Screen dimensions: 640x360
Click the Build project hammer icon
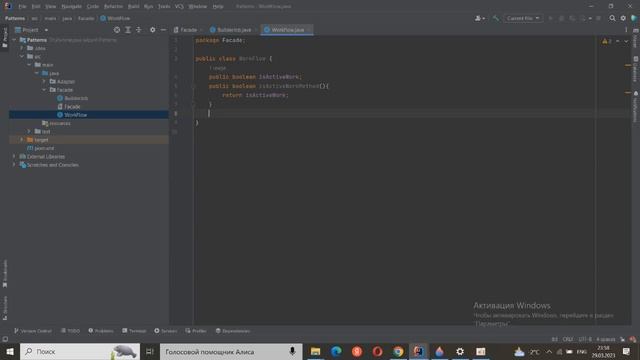(496, 18)
